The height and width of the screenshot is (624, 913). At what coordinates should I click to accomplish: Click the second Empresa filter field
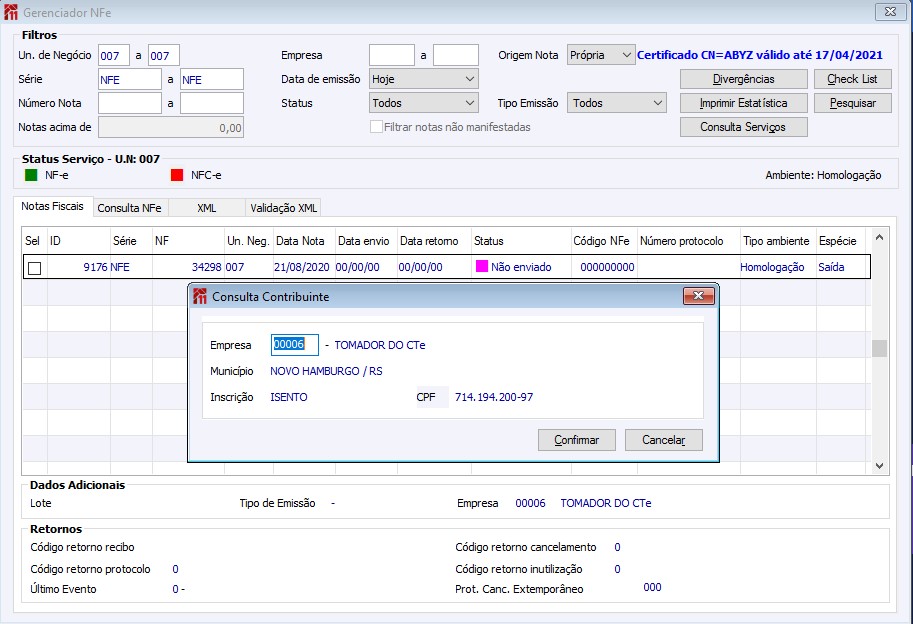point(456,55)
